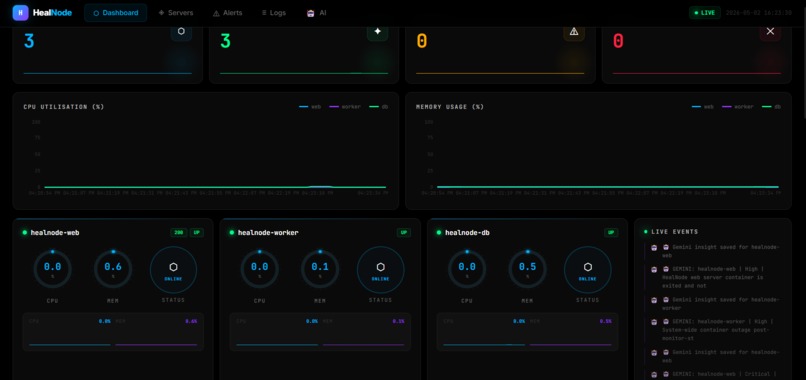The height and width of the screenshot is (380, 806).
Task: Click sparkle icon on the green stat card
Action: (x=377, y=31)
